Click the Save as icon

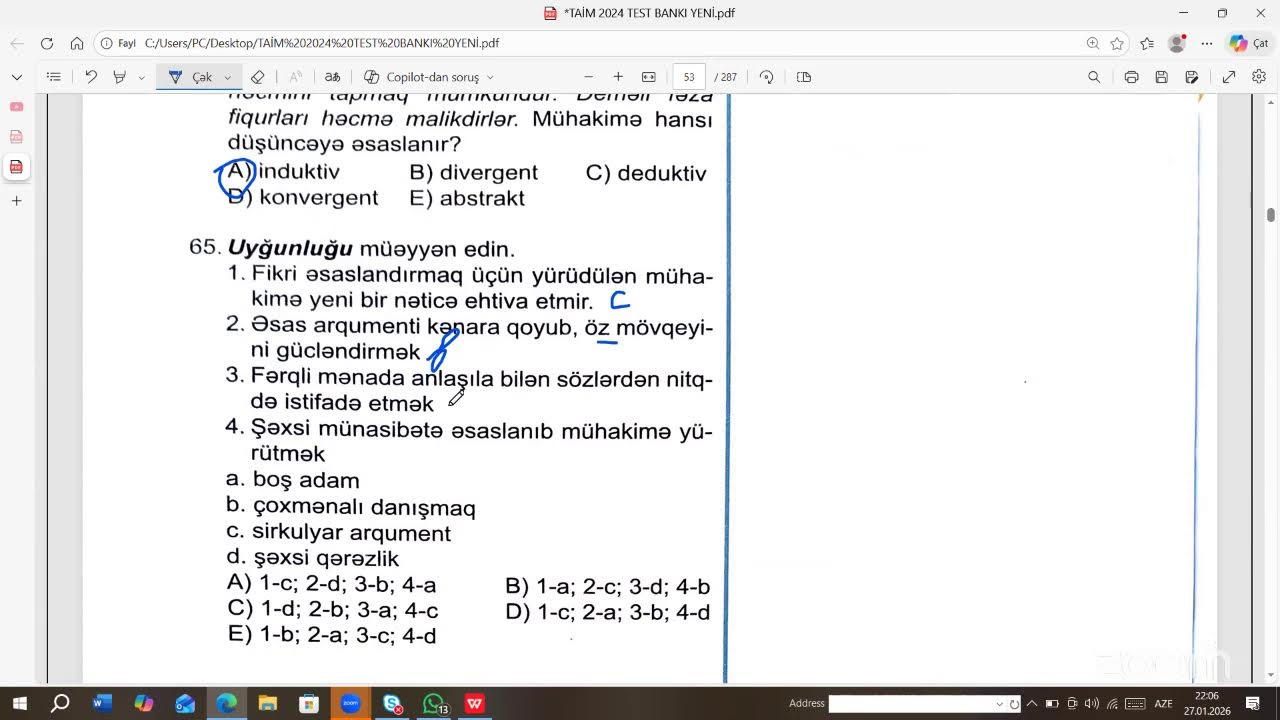(1192, 77)
